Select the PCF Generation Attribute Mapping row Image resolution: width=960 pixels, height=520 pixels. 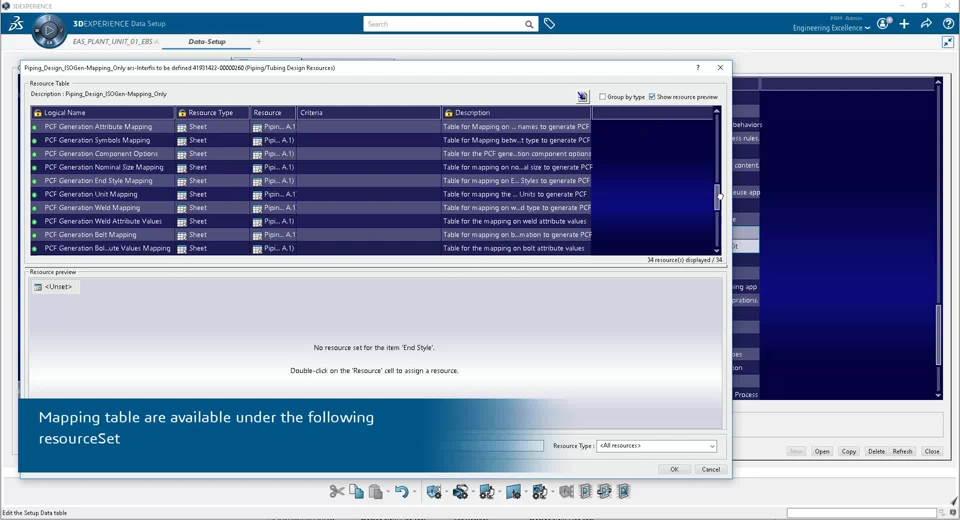[312, 127]
